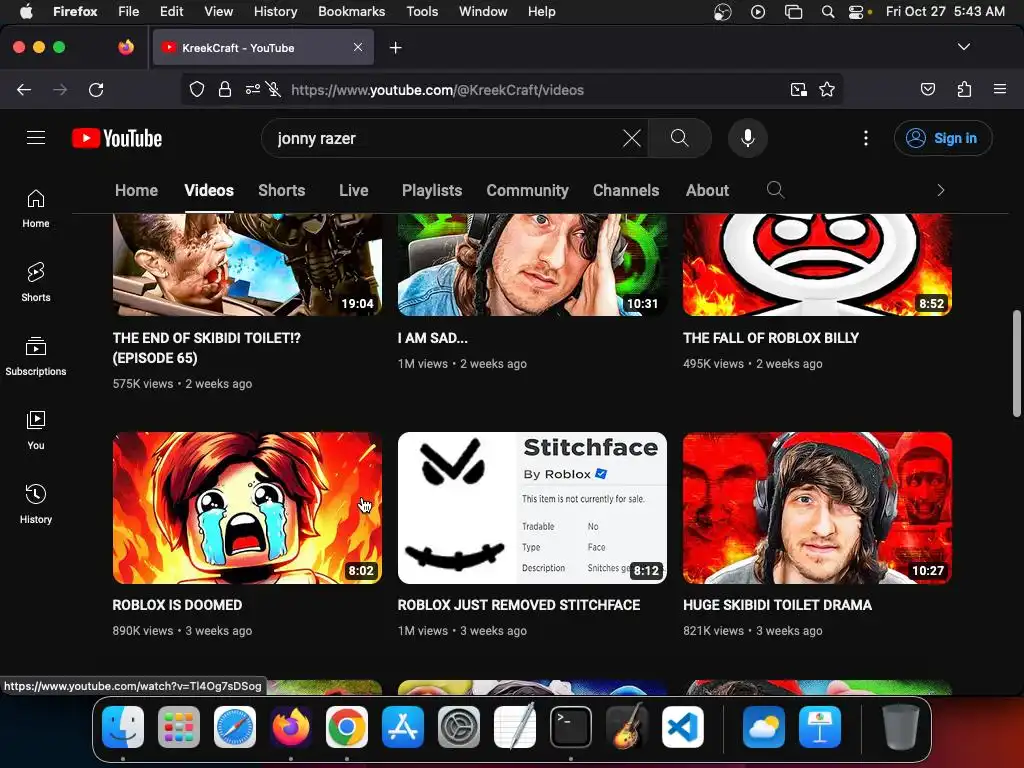Image resolution: width=1024 pixels, height=768 pixels.
Task: Open THE END OF SKIBIDI TOILET title
Action: tap(206, 347)
